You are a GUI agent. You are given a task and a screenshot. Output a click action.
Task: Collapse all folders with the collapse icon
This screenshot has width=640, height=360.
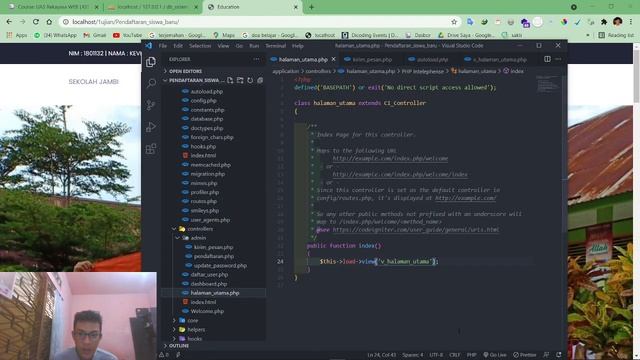point(260,80)
